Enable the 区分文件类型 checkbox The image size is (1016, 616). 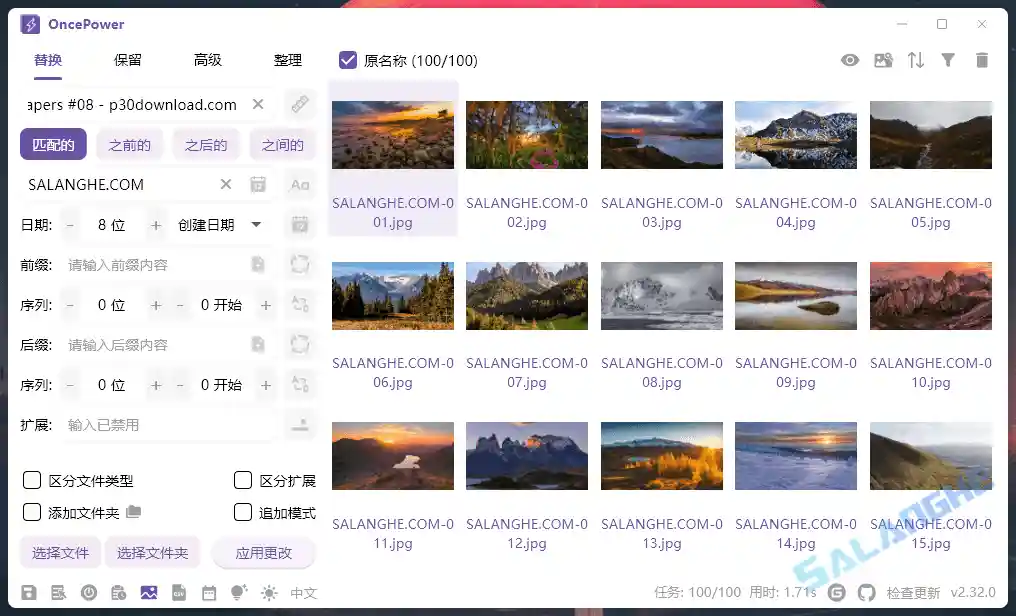31,480
